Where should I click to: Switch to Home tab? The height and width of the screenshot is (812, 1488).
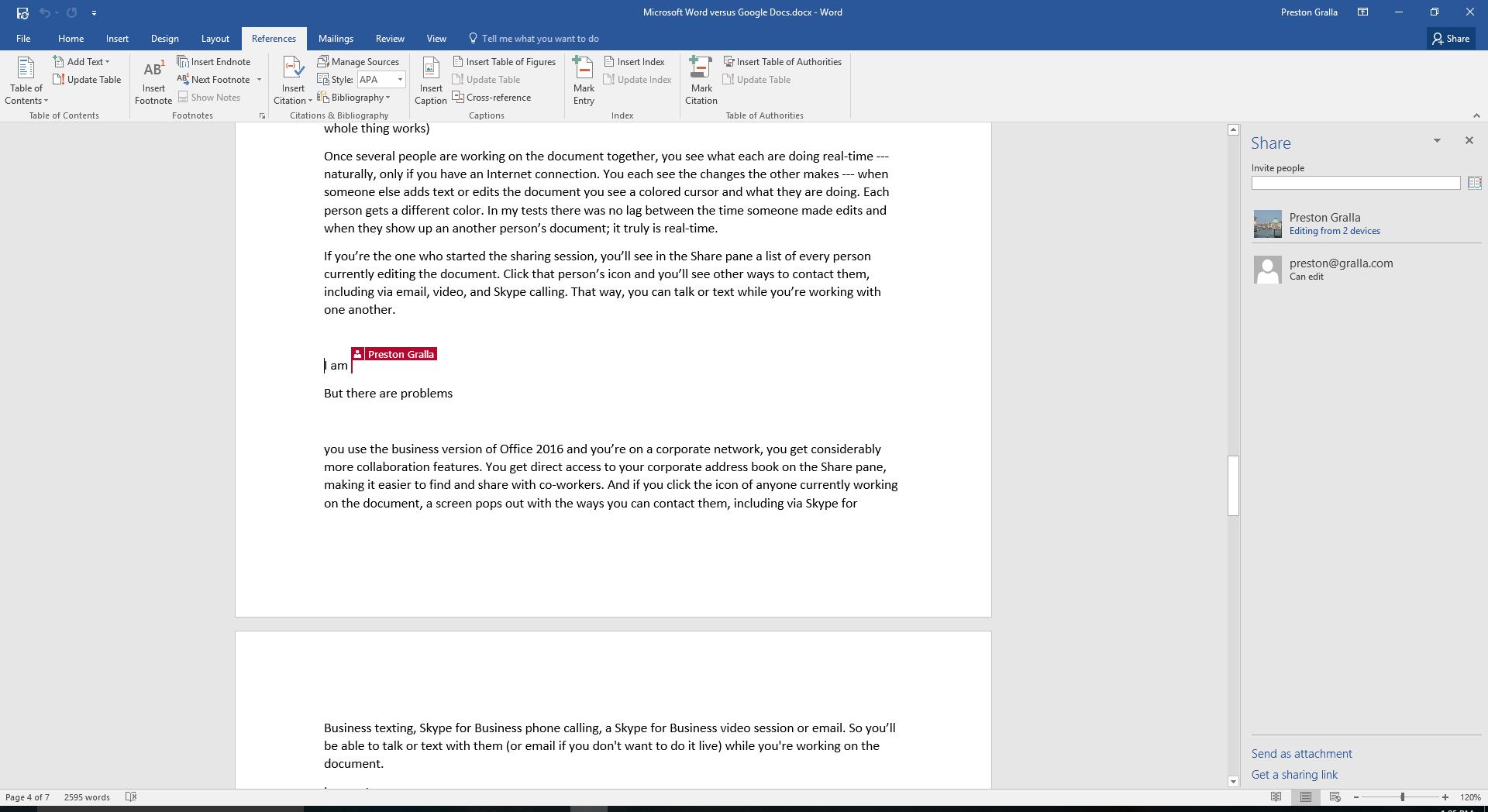[x=71, y=38]
